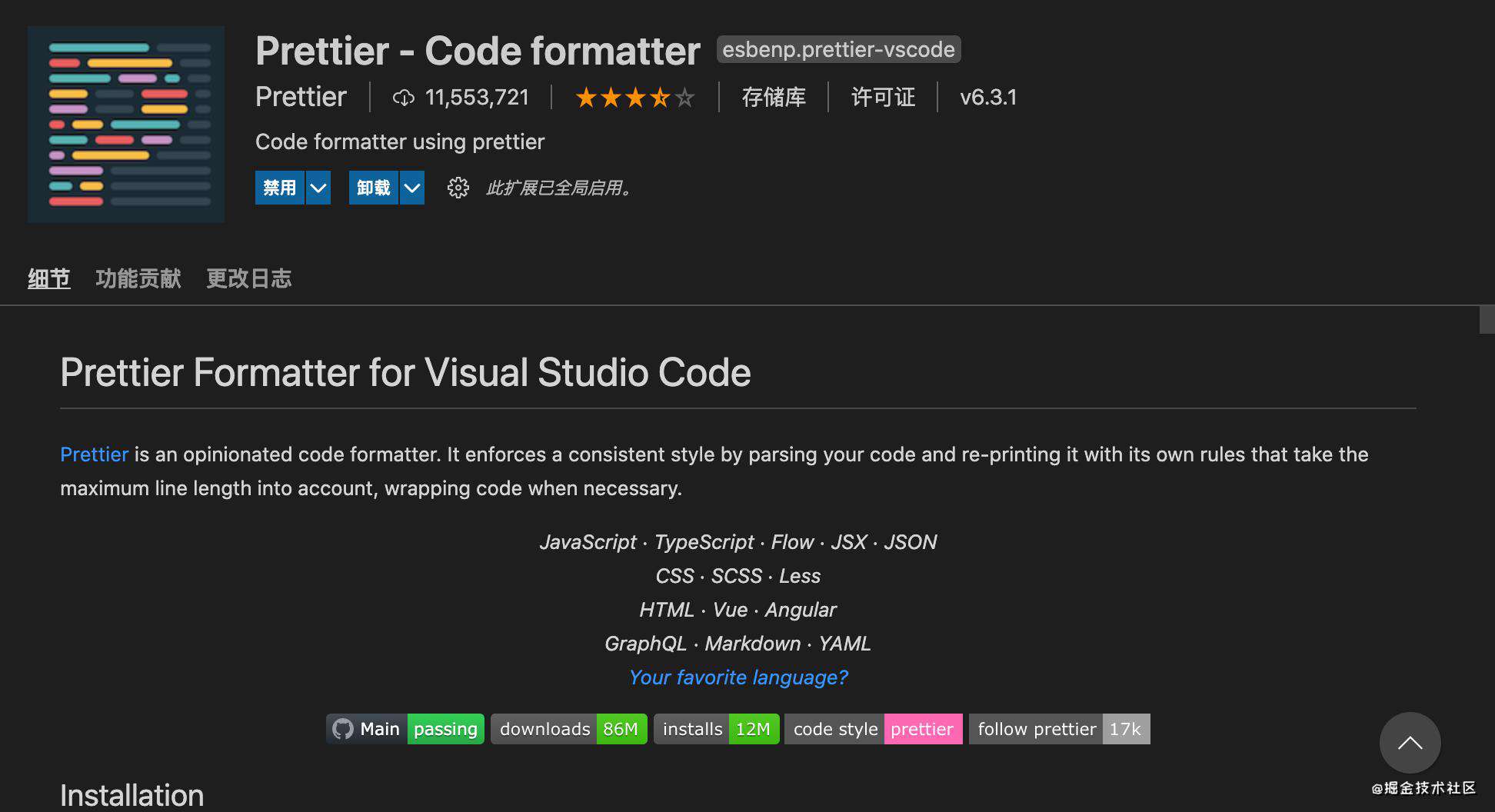This screenshot has height=812, width=1495.
Task: Click the installs 12M badge
Action: [x=717, y=729]
